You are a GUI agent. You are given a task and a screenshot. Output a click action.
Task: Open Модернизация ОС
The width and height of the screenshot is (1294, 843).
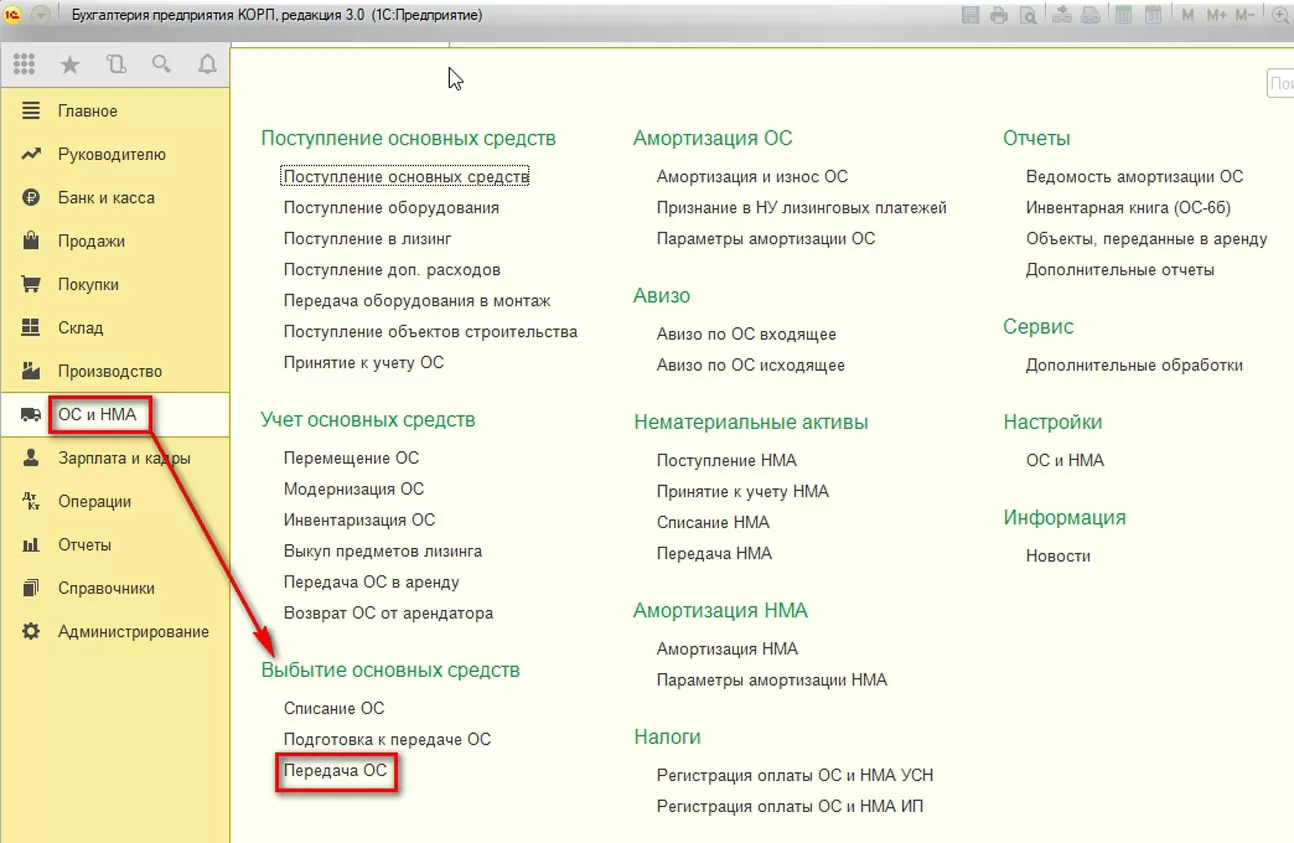[353, 489]
